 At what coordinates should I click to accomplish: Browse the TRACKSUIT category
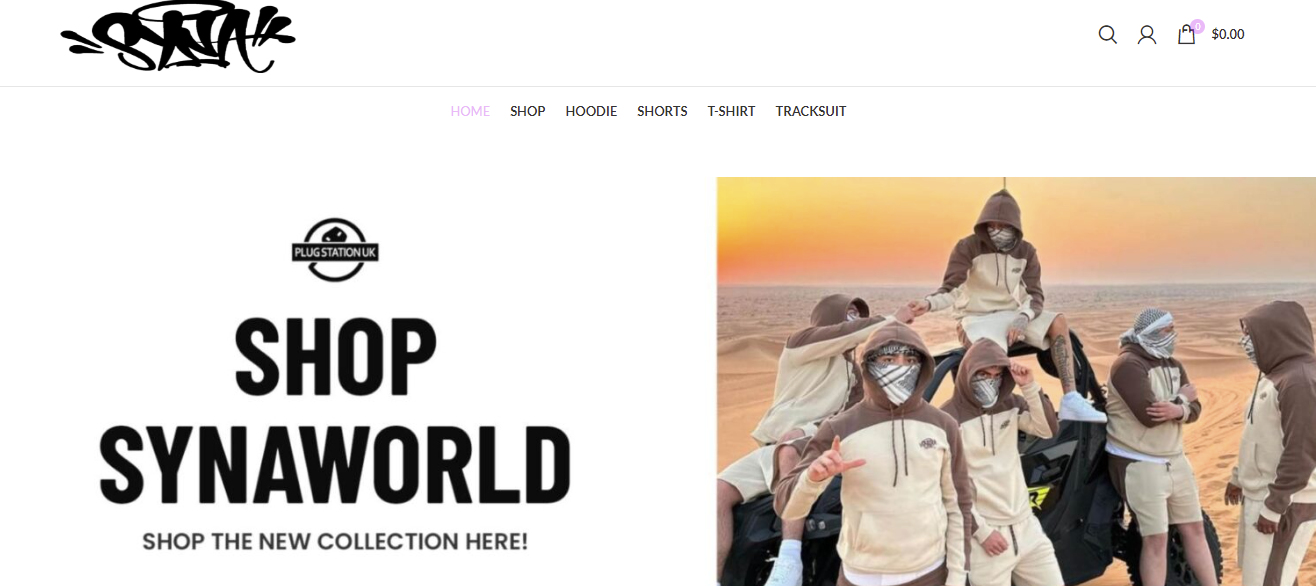[811, 111]
